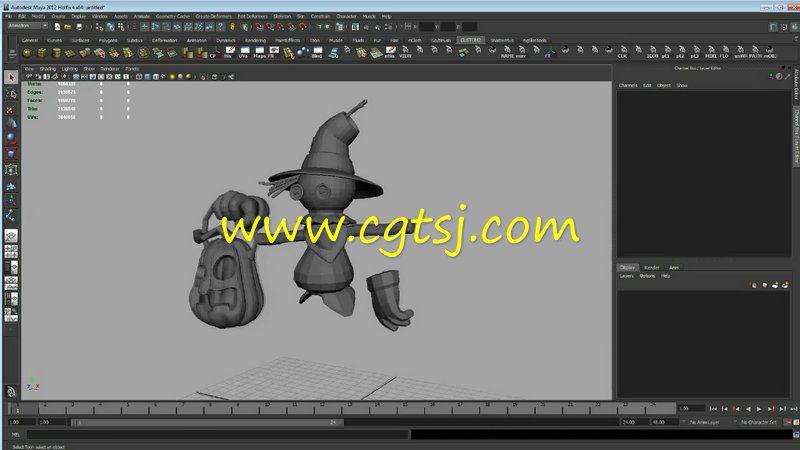Image resolution: width=800 pixels, height=450 pixels.
Task: Open the render view clapperboard icon
Action: tap(355, 27)
